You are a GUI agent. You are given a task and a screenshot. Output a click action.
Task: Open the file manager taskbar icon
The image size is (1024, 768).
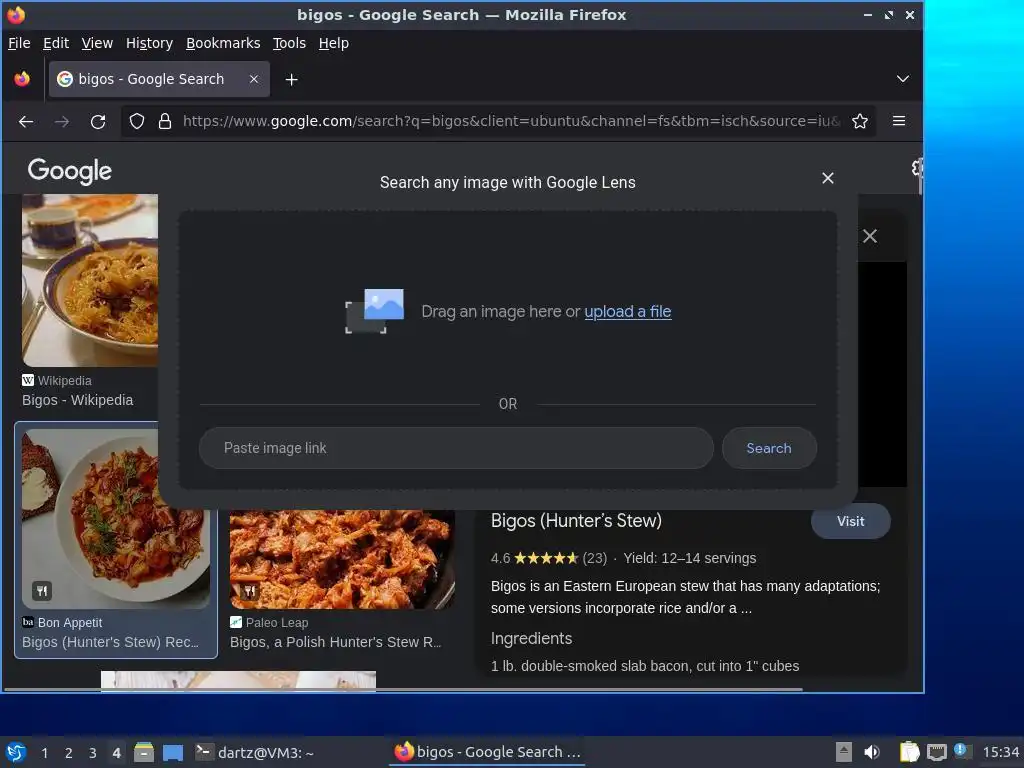click(x=144, y=752)
